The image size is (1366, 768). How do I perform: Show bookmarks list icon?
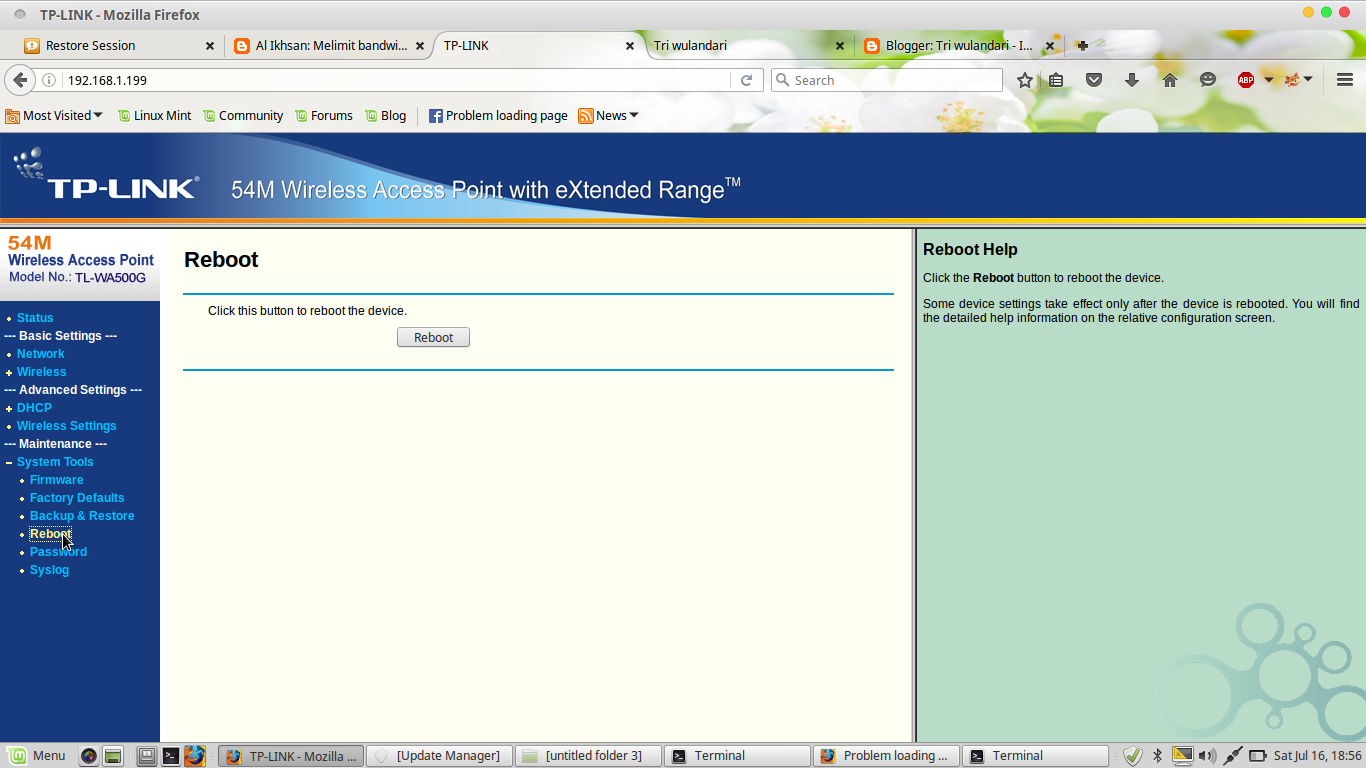tap(1056, 80)
